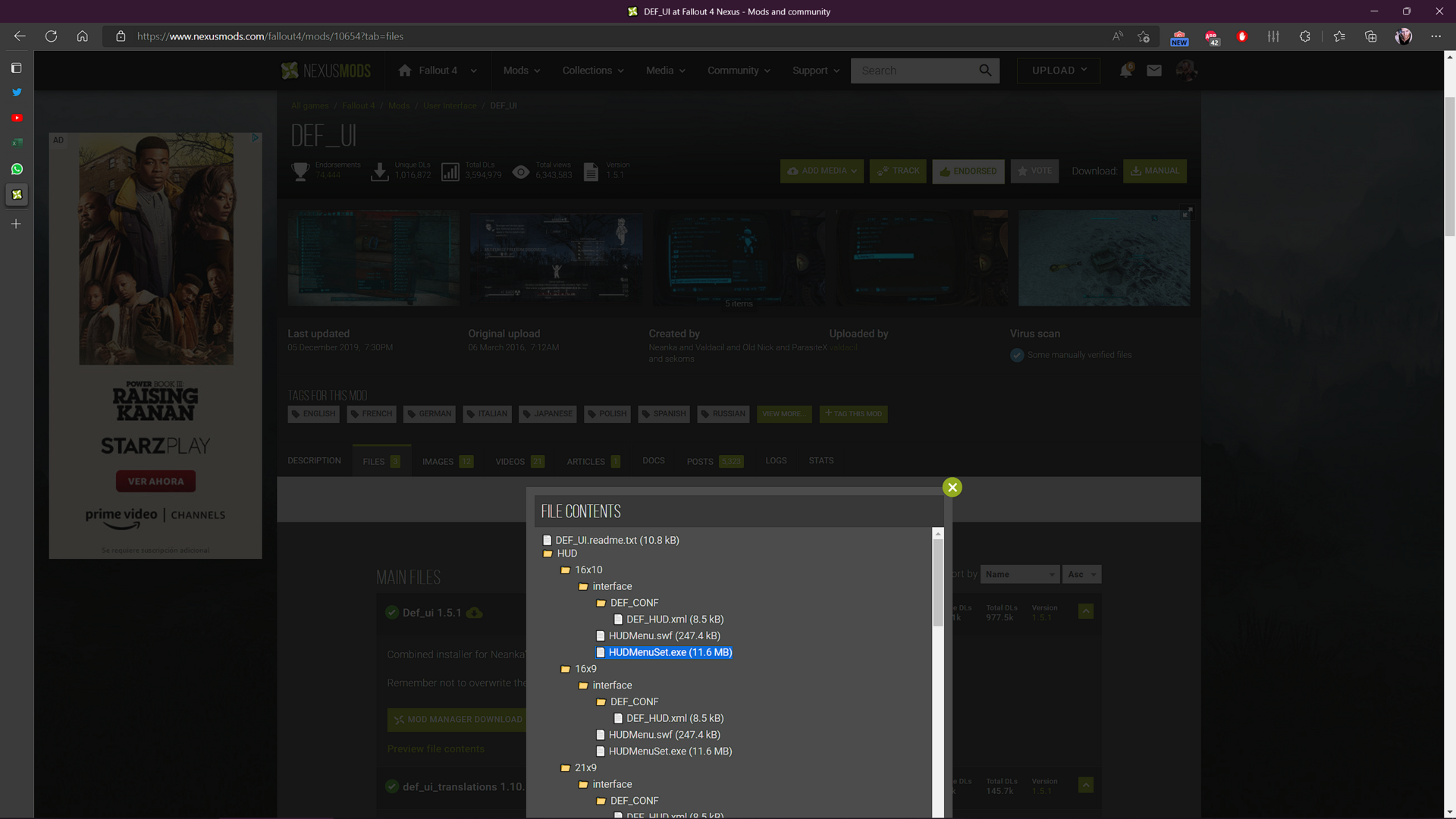Viewport: 1456px width, 819px height.
Task: Expand the Media menu
Action: [x=666, y=71]
